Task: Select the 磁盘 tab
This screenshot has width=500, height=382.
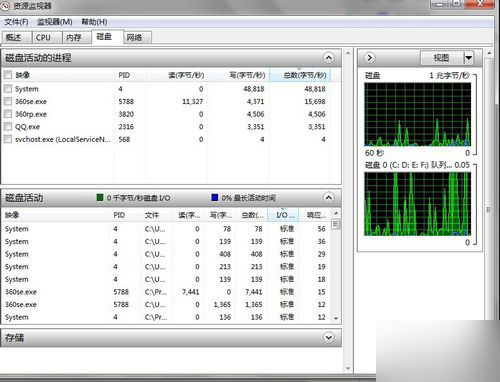Action: [x=107, y=37]
